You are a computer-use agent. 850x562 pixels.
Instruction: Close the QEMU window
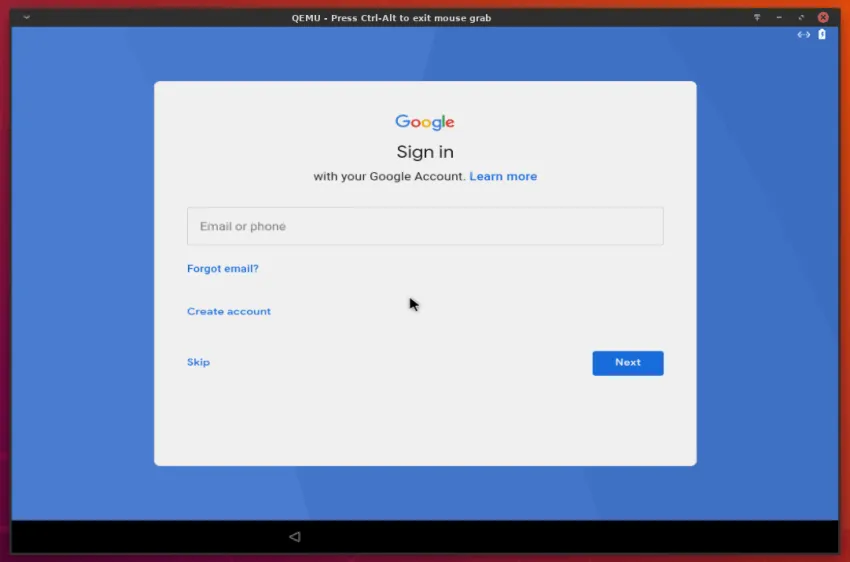click(823, 18)
